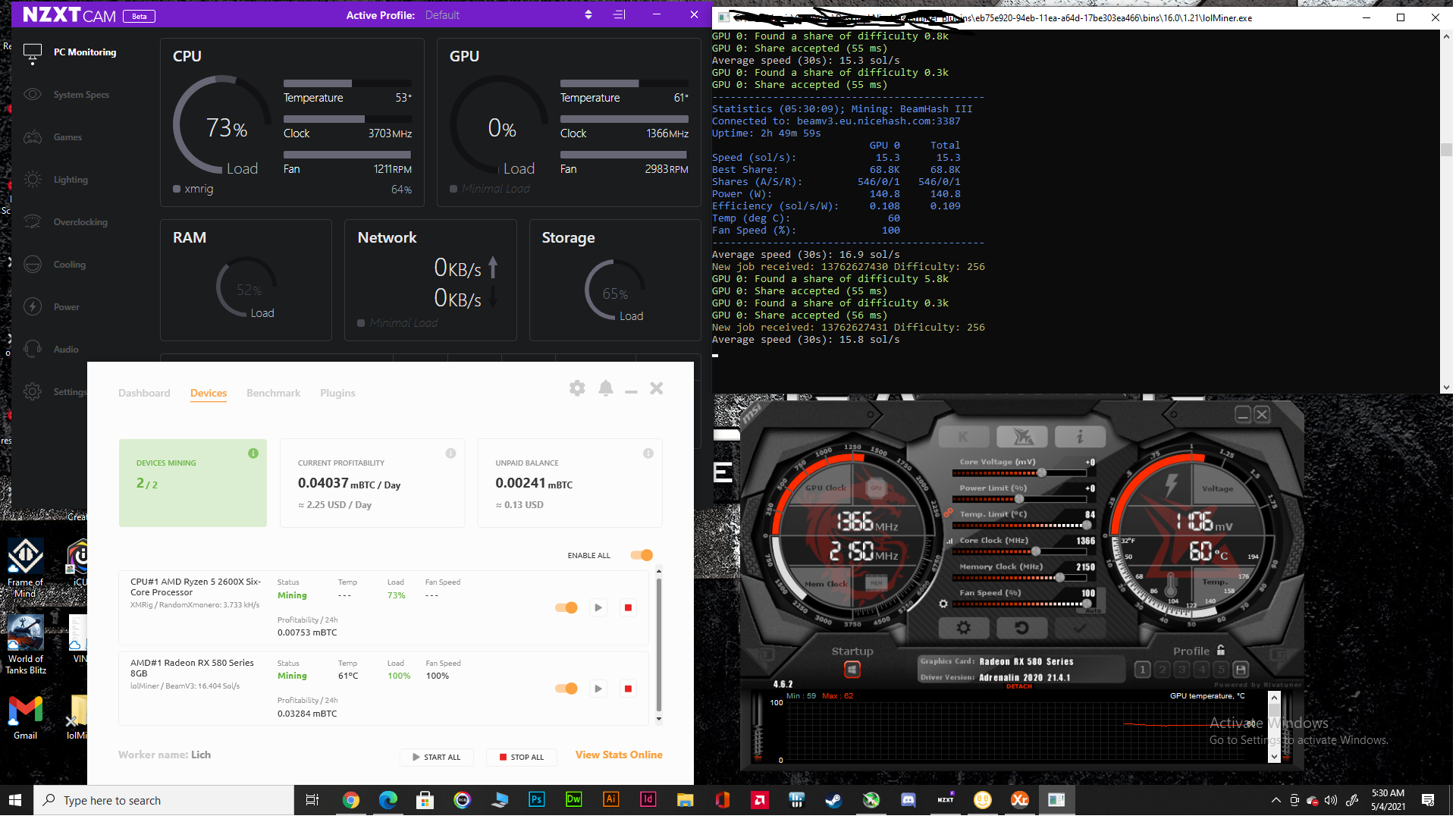This screenshot has width=1456, height=819.
Task: Launch Kombustor with the K button in Afterburner
Action: [963, 436]
